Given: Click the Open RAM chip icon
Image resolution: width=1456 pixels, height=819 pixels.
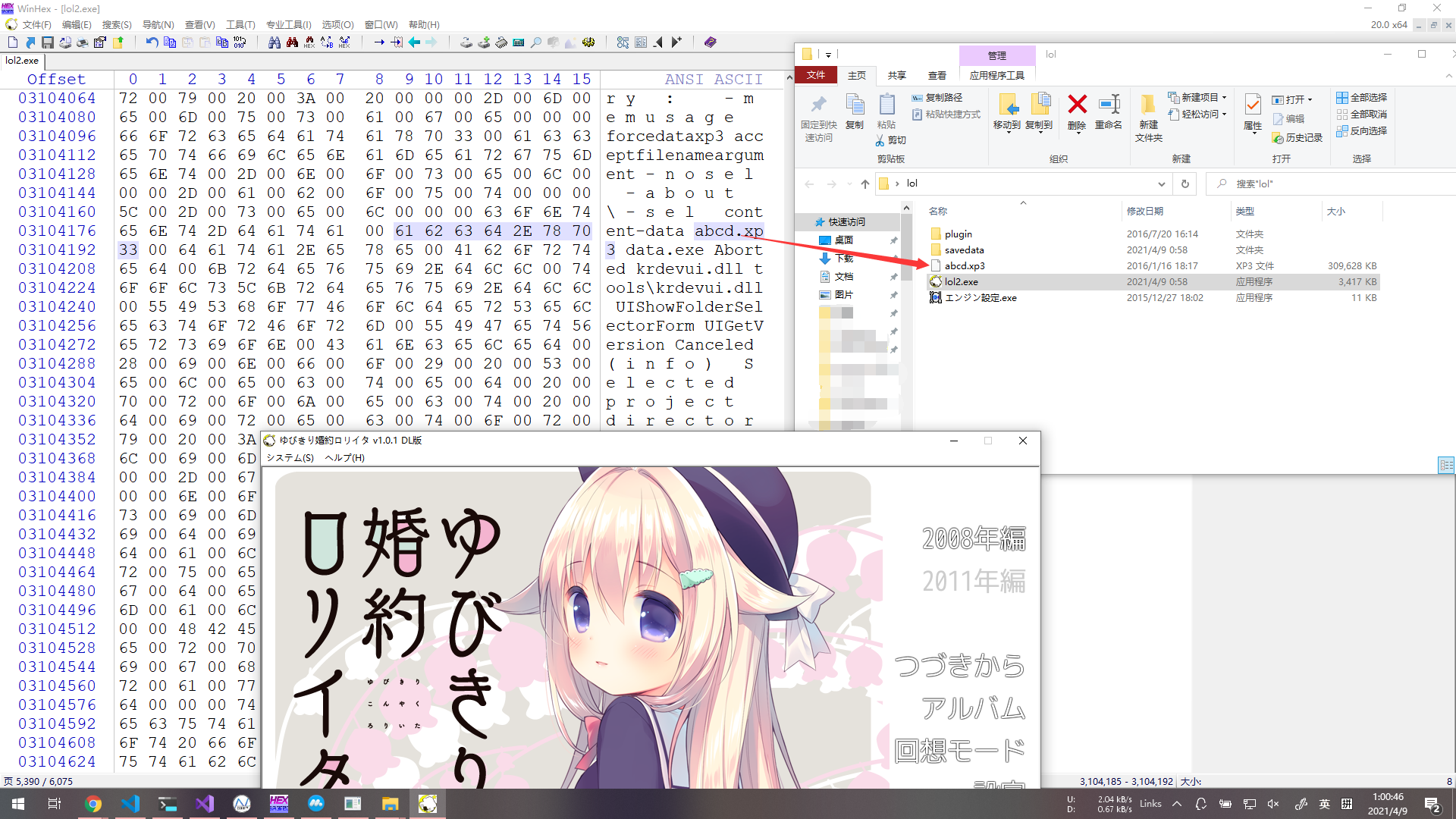Looking at the screenshot, I should pyautogui.click(x=501, y=42).
